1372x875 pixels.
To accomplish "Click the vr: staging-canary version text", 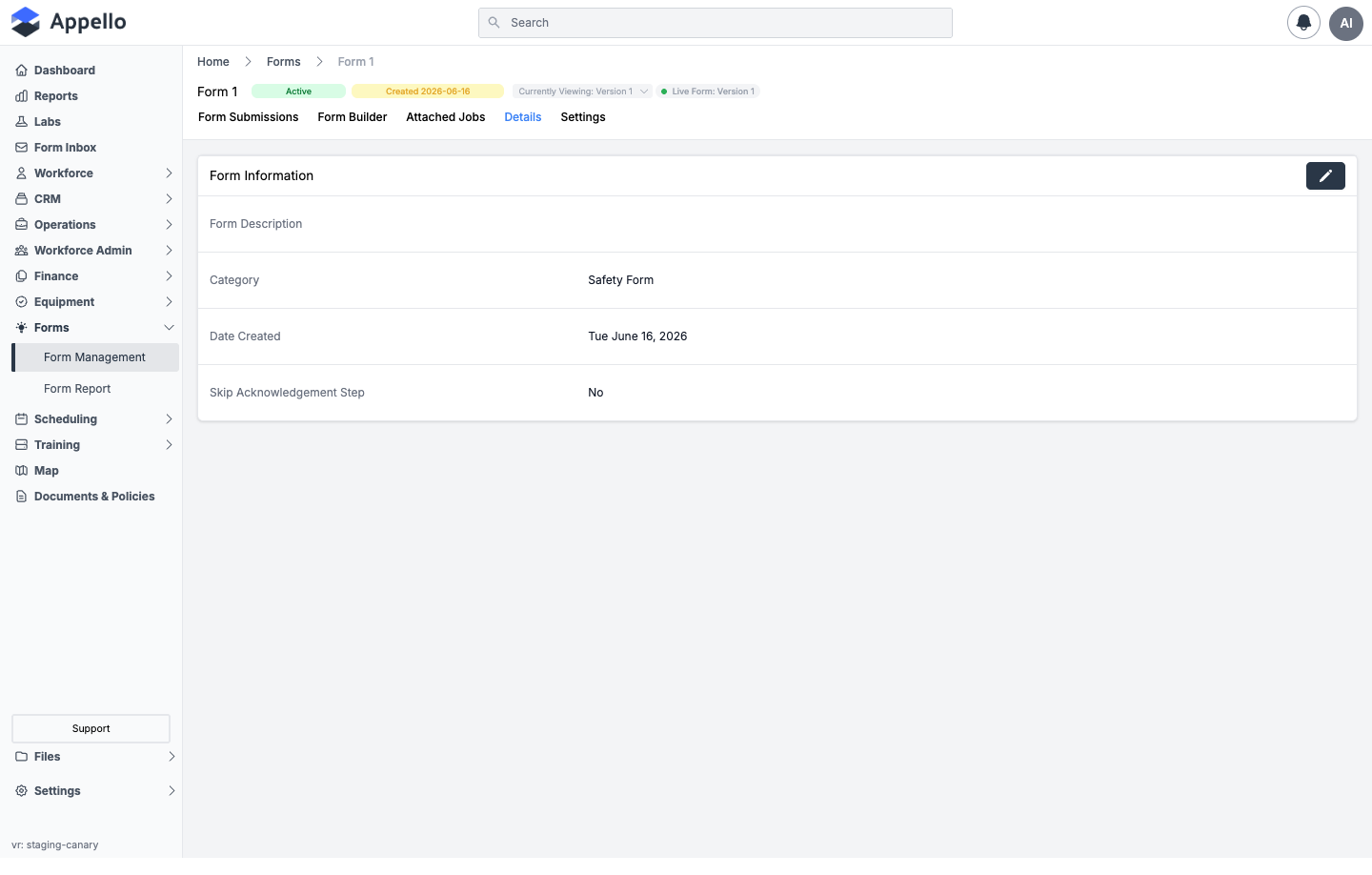I will [55, 844].
